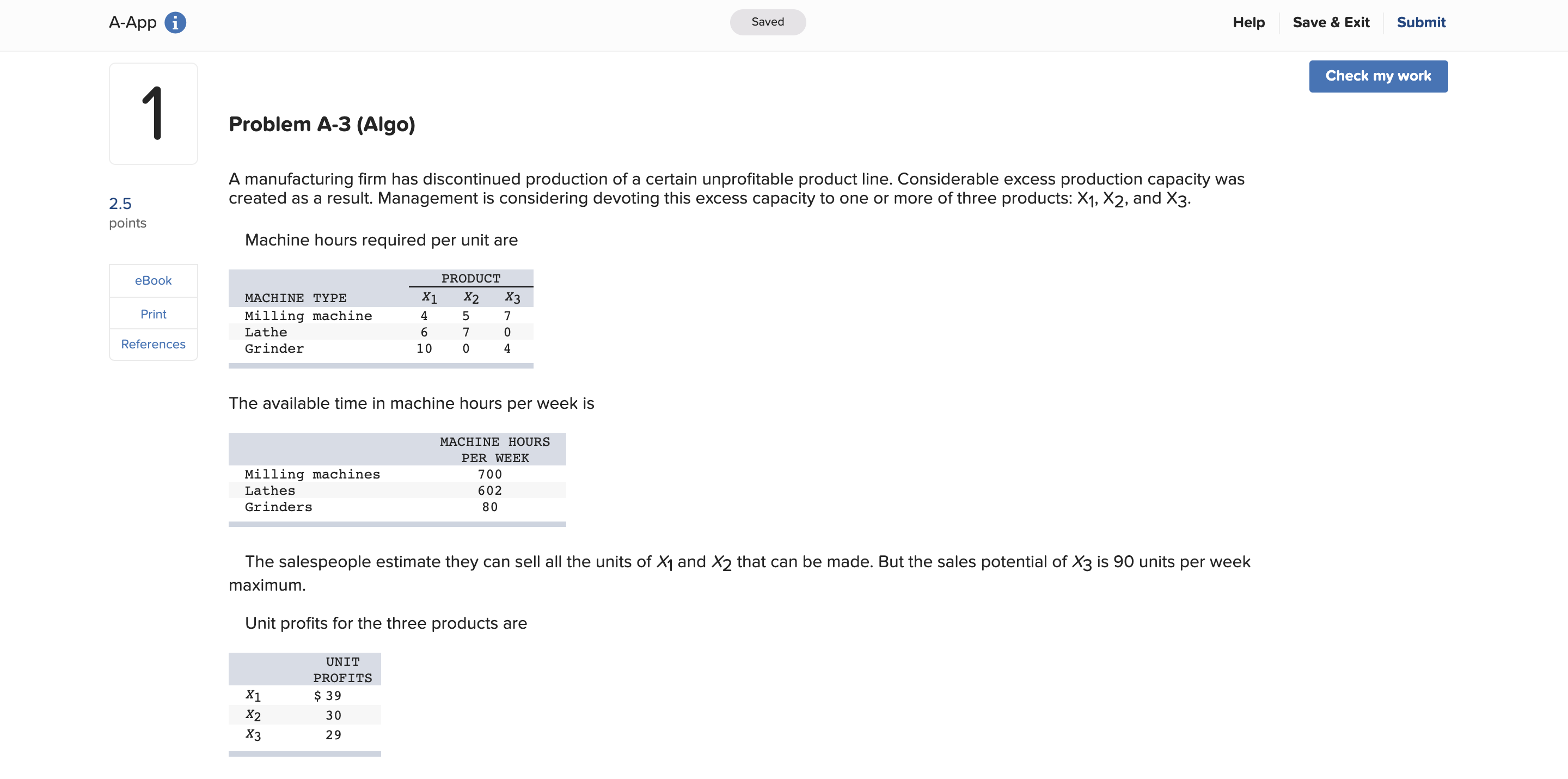This screenshot has height=779, width=1568.
Task: Open the Help menu
Action: [1248, 22]
